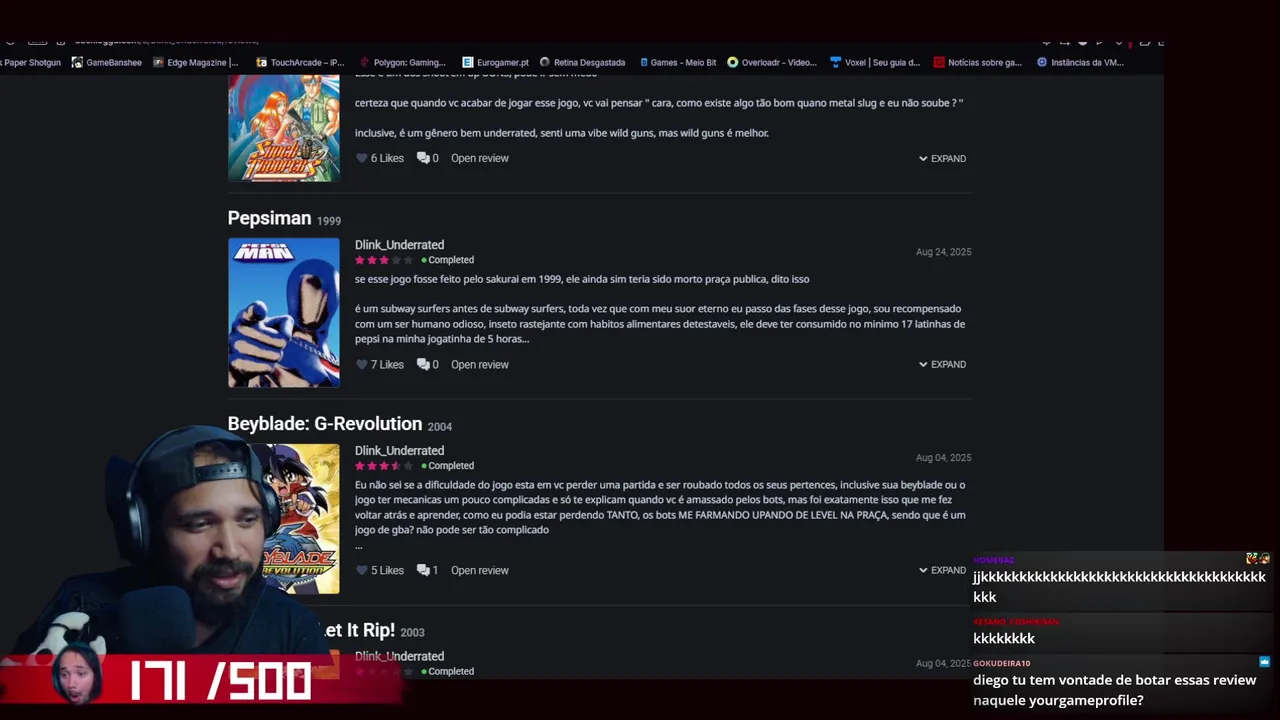Click the Pepsiman year 1999 text
This screenshot has height=720, width=1280.
[328, 221]
